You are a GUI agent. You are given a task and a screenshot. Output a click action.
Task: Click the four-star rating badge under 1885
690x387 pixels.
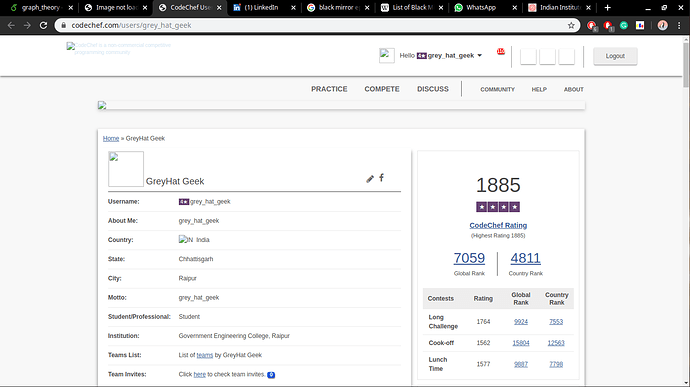coord(498,207)
